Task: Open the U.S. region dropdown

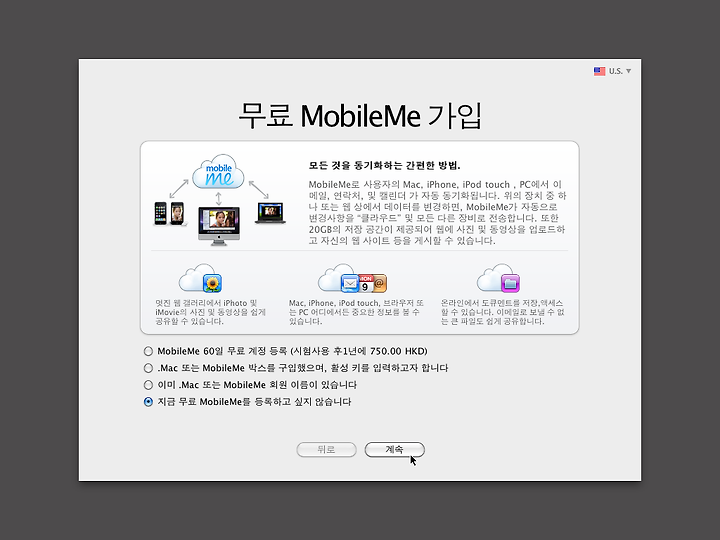Action: click(x=613, y=71)
